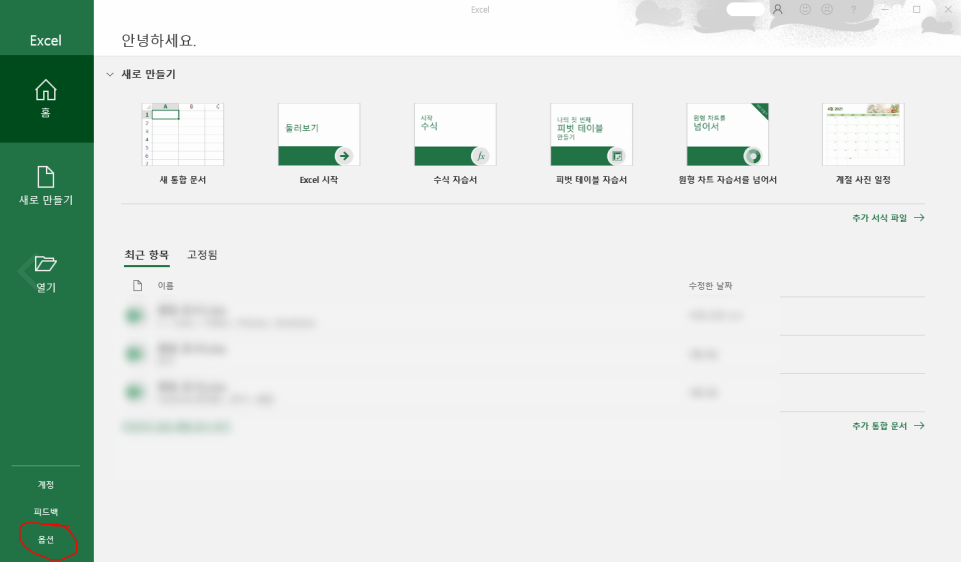Image resolution: width=961 pixels, height=562 pixels.
Task: Sort recent files by 이름 column
Action: coord(165,286)
